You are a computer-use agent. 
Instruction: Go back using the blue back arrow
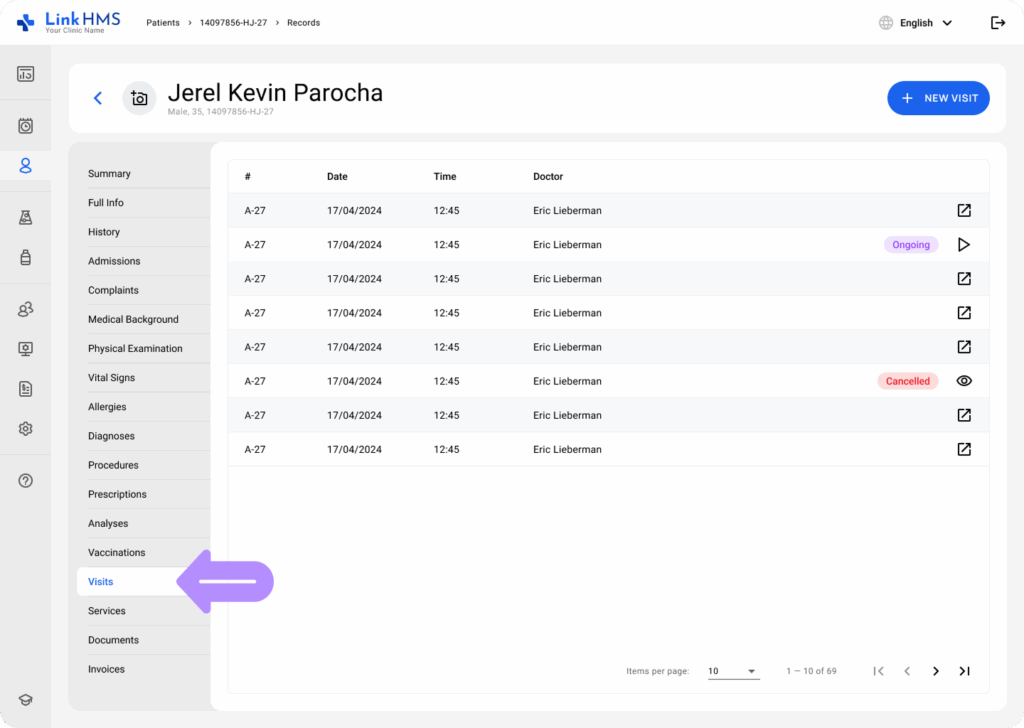click(98, 98)
